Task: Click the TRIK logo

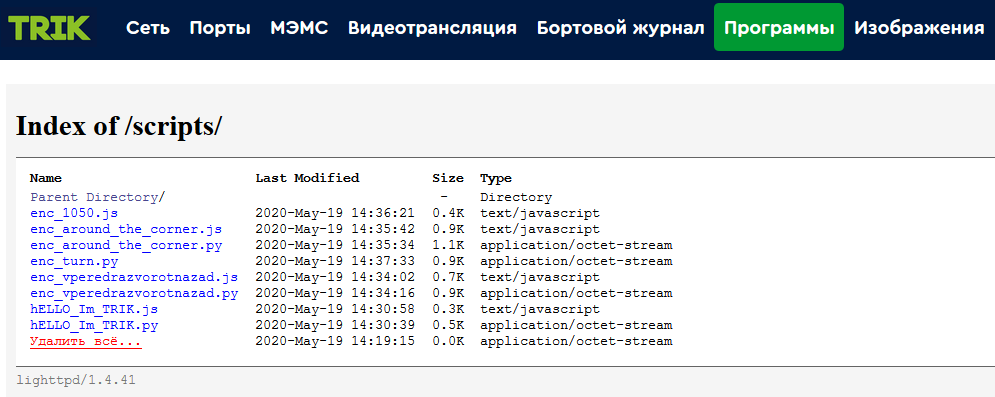Action: click(x=49, y=28)
